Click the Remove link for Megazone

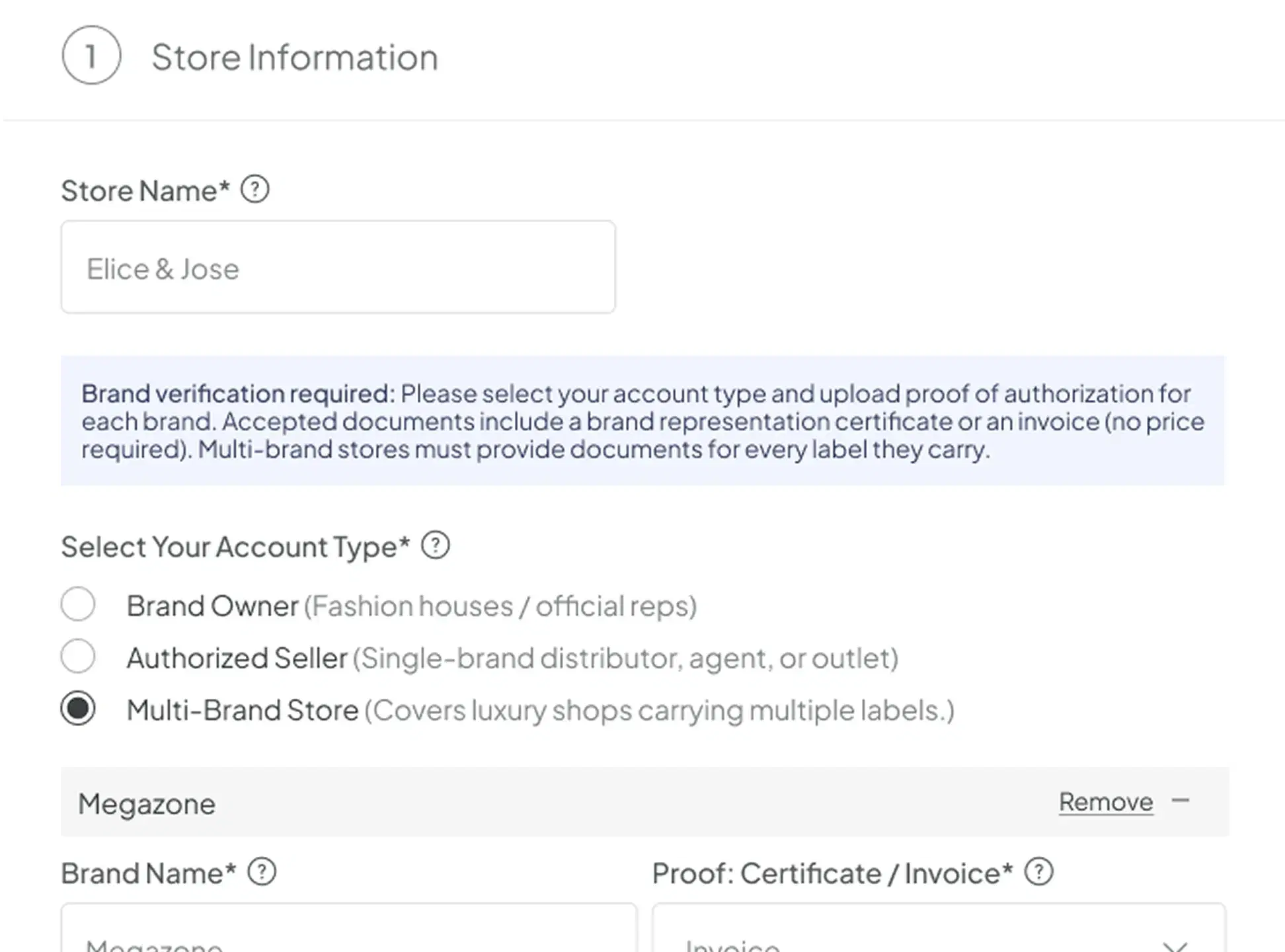point(1105,801)
